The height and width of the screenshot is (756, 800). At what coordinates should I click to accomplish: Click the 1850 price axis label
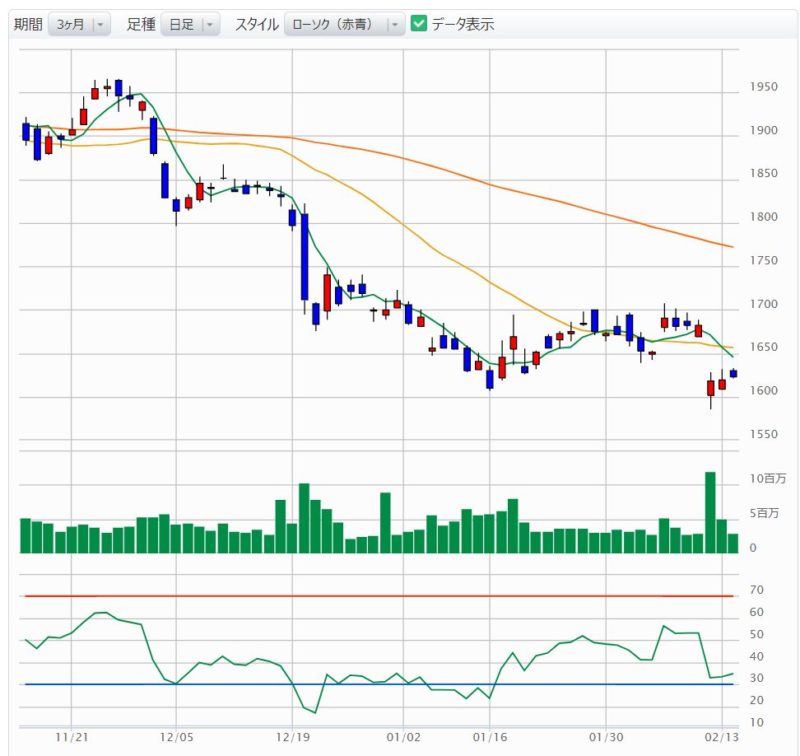pyautogui.click(x=763, y=173)
